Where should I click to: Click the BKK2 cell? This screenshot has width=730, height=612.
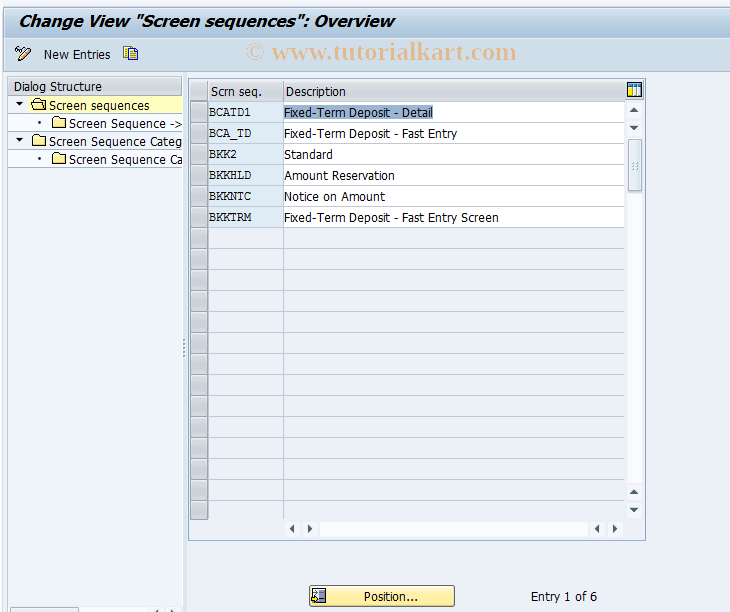point(245,155)
